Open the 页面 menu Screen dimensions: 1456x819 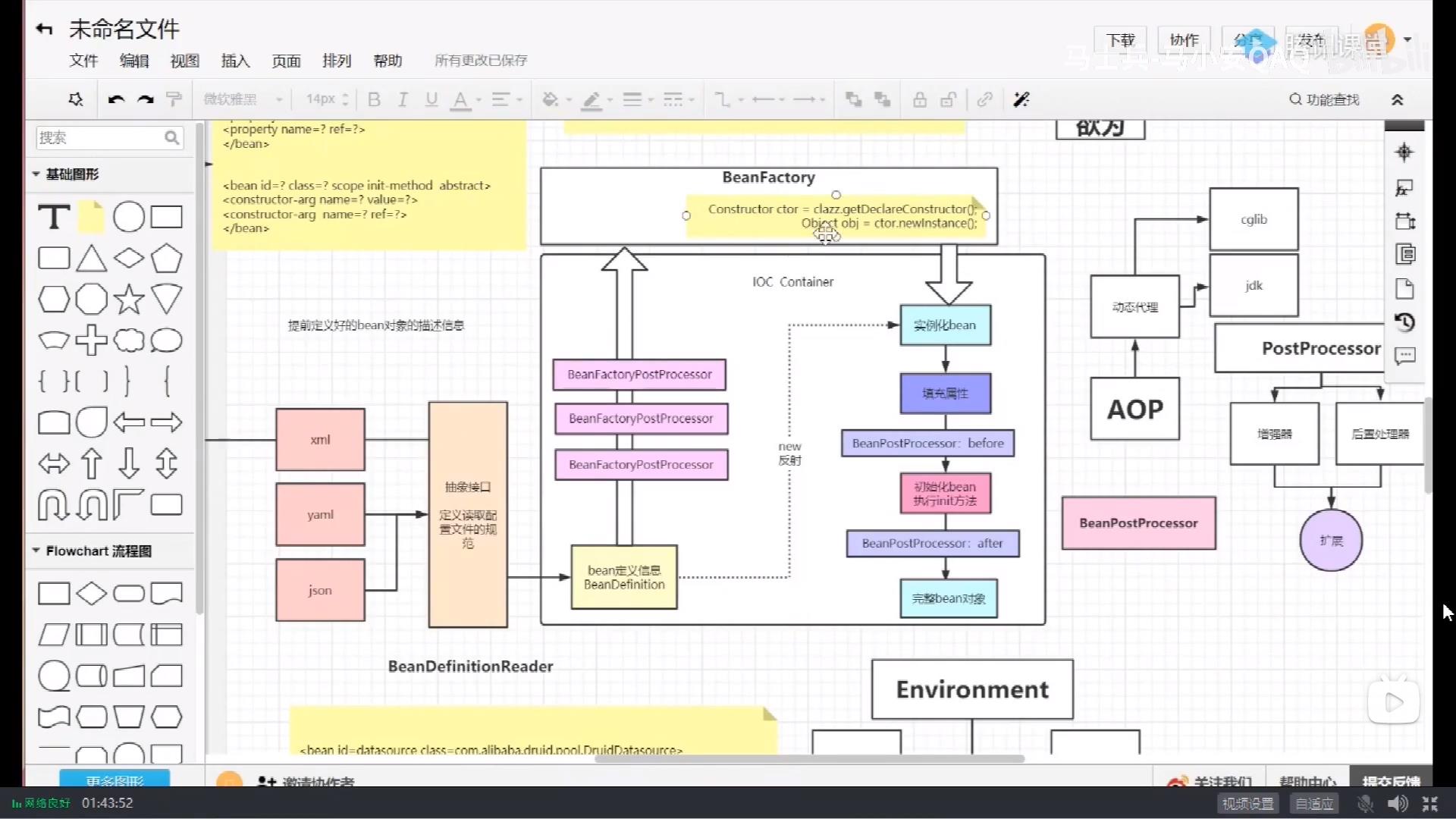286,61
